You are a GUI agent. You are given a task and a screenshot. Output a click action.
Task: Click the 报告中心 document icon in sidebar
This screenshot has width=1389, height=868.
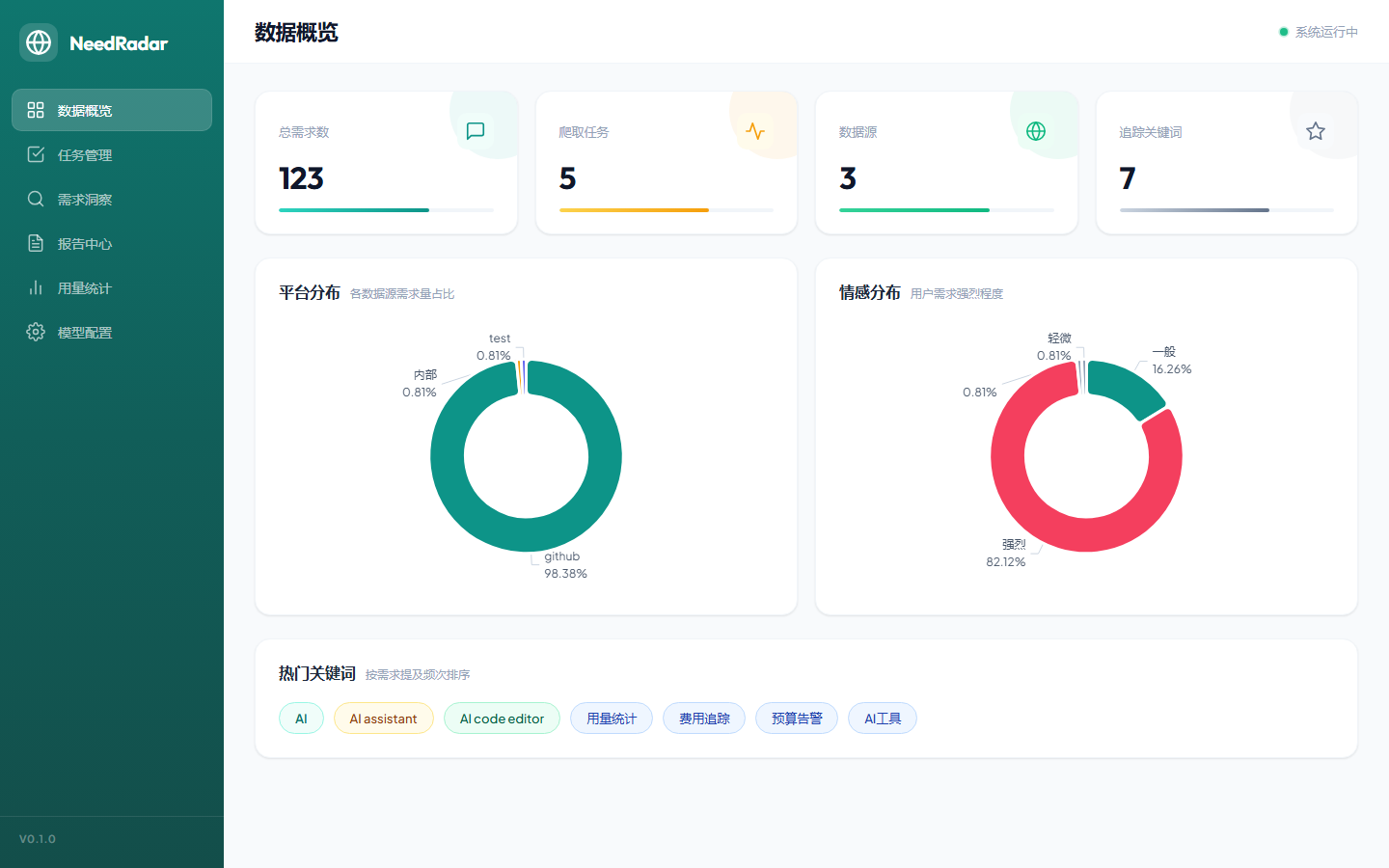coord(36,243)
